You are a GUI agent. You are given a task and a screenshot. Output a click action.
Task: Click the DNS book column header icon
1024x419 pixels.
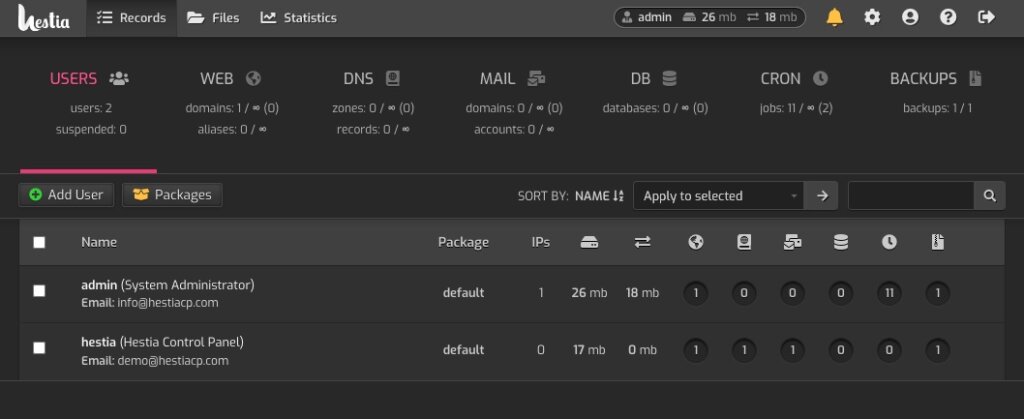tap(744, 242)
